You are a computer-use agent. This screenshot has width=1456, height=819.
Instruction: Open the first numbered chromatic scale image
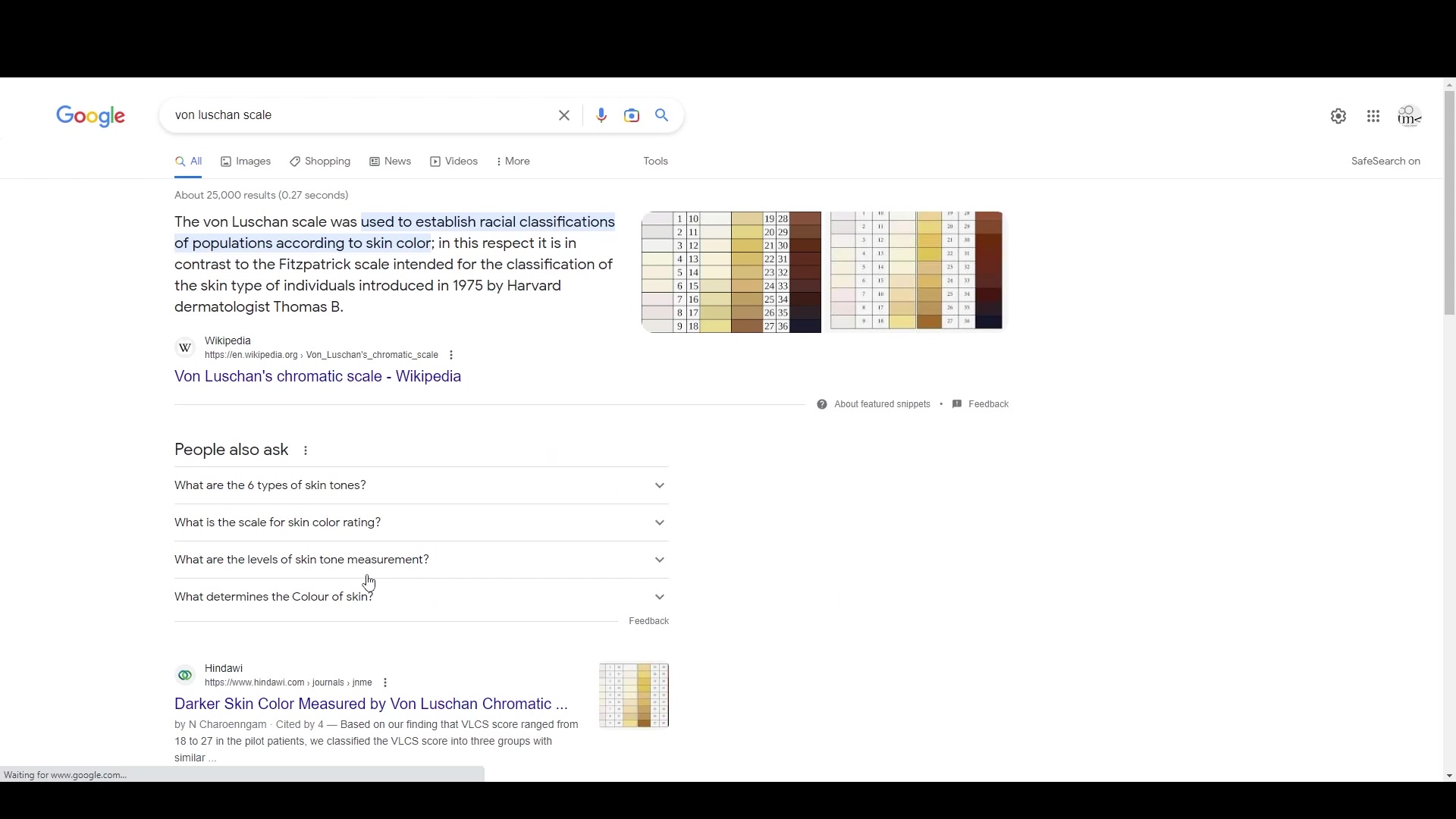[731, 272]
